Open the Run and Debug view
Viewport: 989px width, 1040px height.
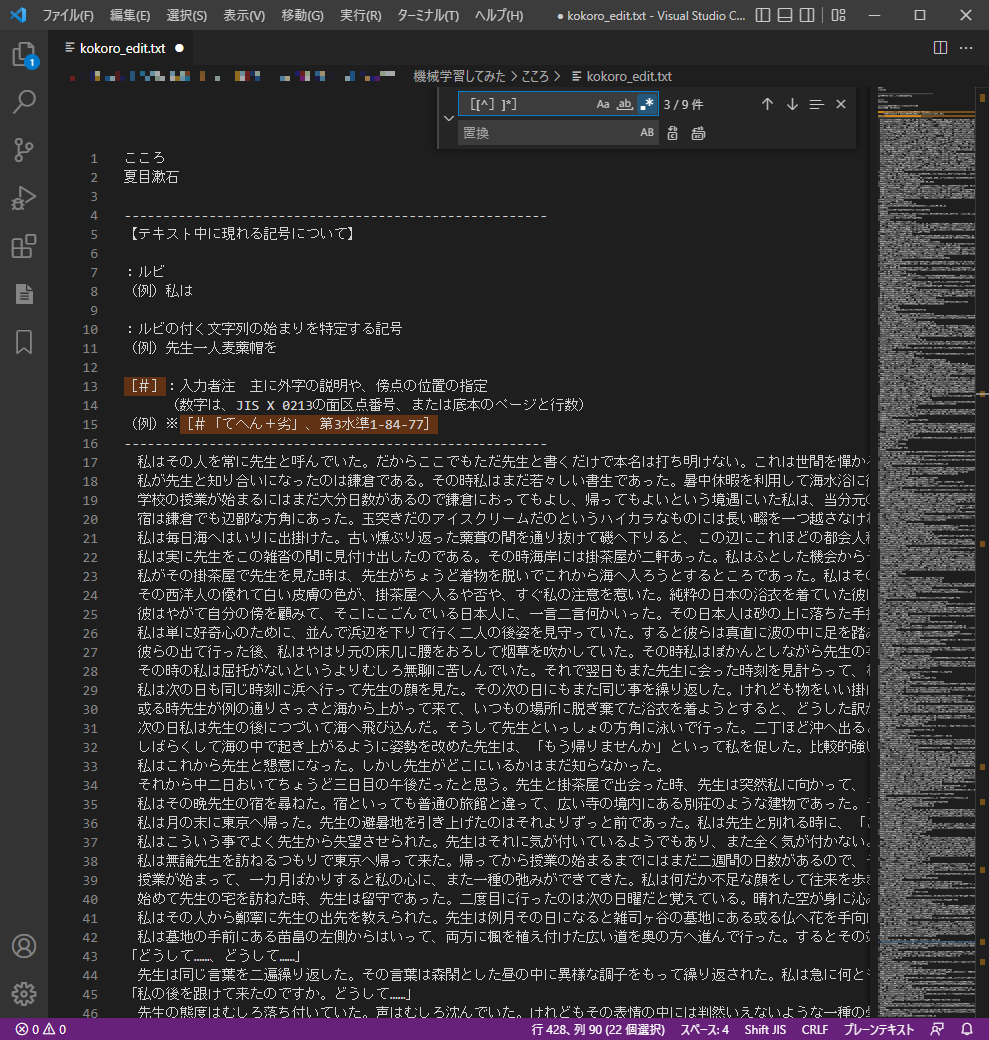point(24,198)
